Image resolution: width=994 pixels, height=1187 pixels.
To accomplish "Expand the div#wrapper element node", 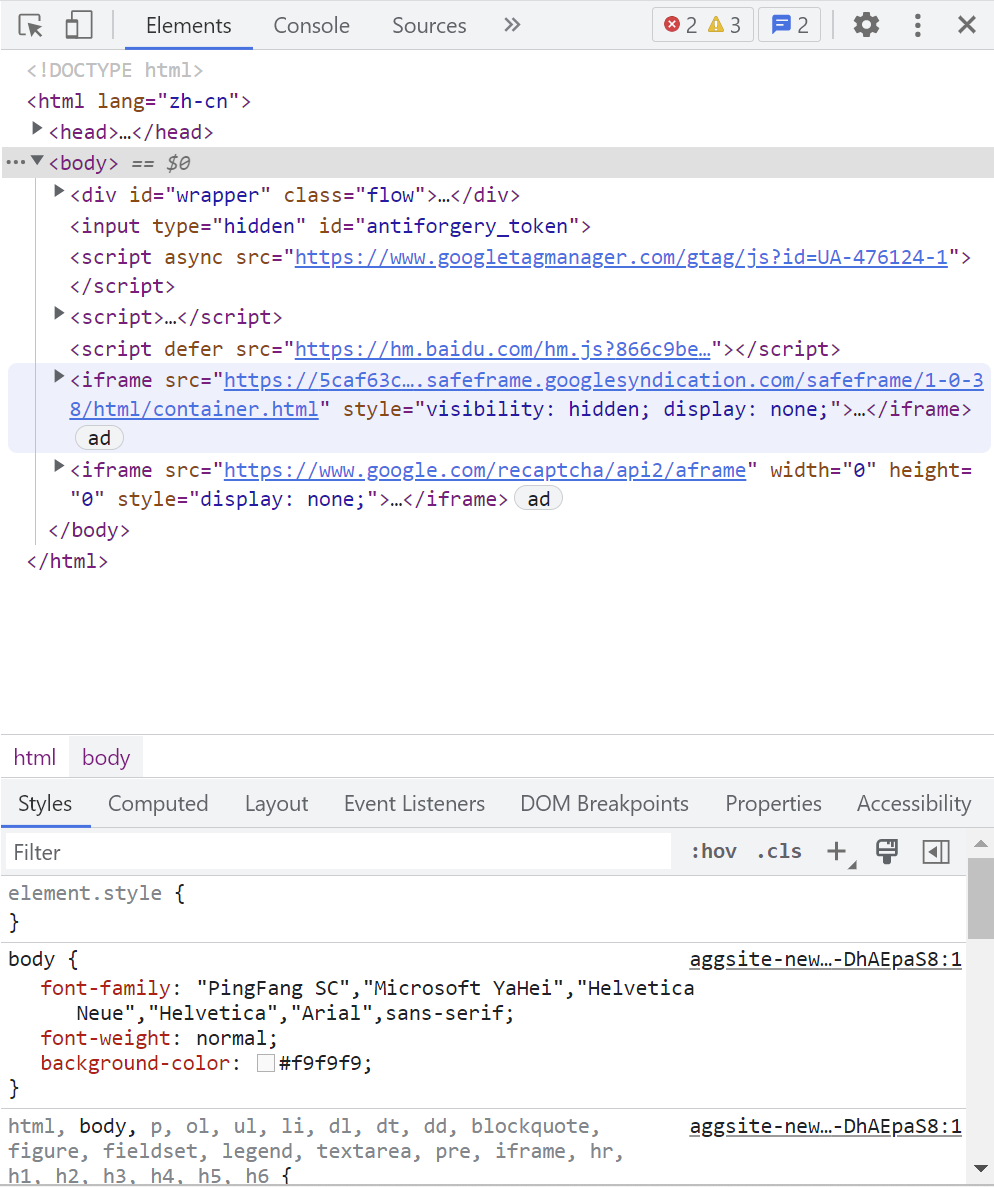I will click(59, 192).
